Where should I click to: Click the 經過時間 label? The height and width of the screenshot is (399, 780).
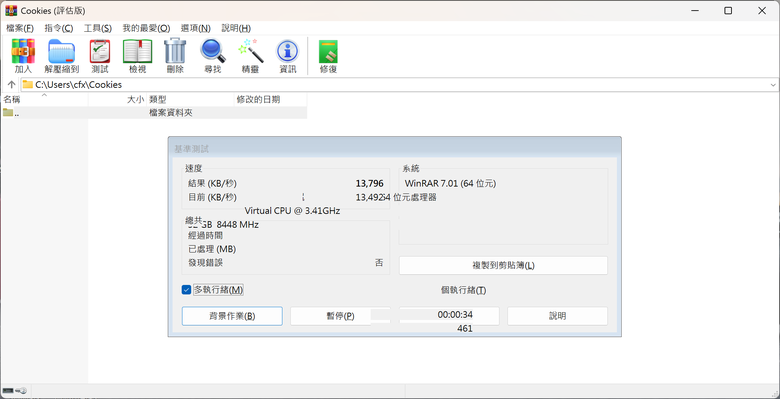(x=205, y=235)
